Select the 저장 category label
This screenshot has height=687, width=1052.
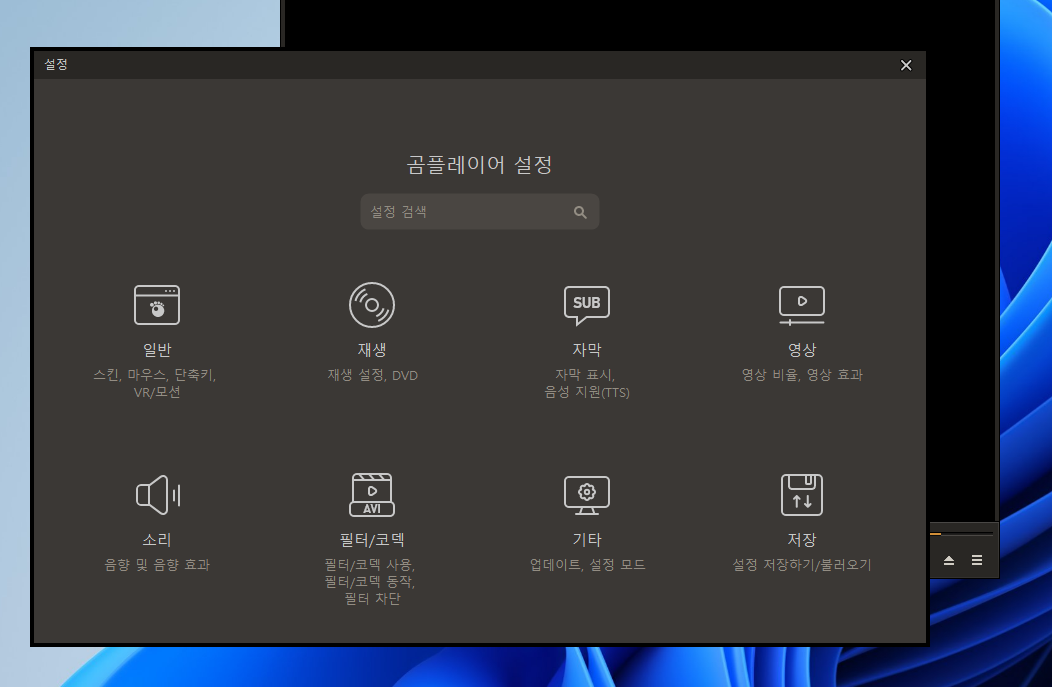(802, 539)
